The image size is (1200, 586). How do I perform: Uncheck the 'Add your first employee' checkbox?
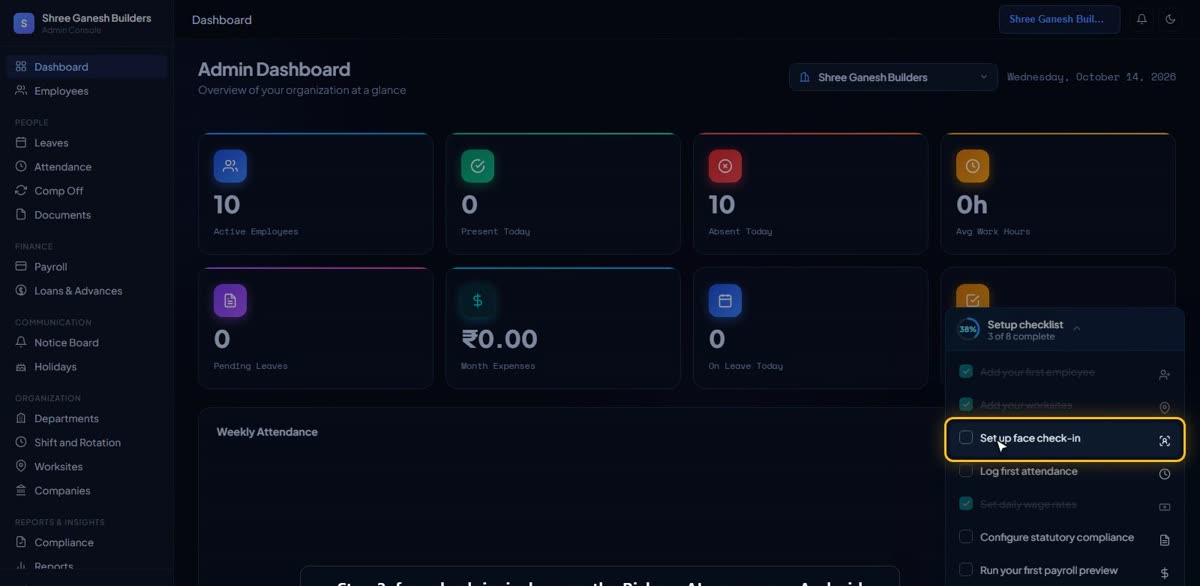pos(966,371)
